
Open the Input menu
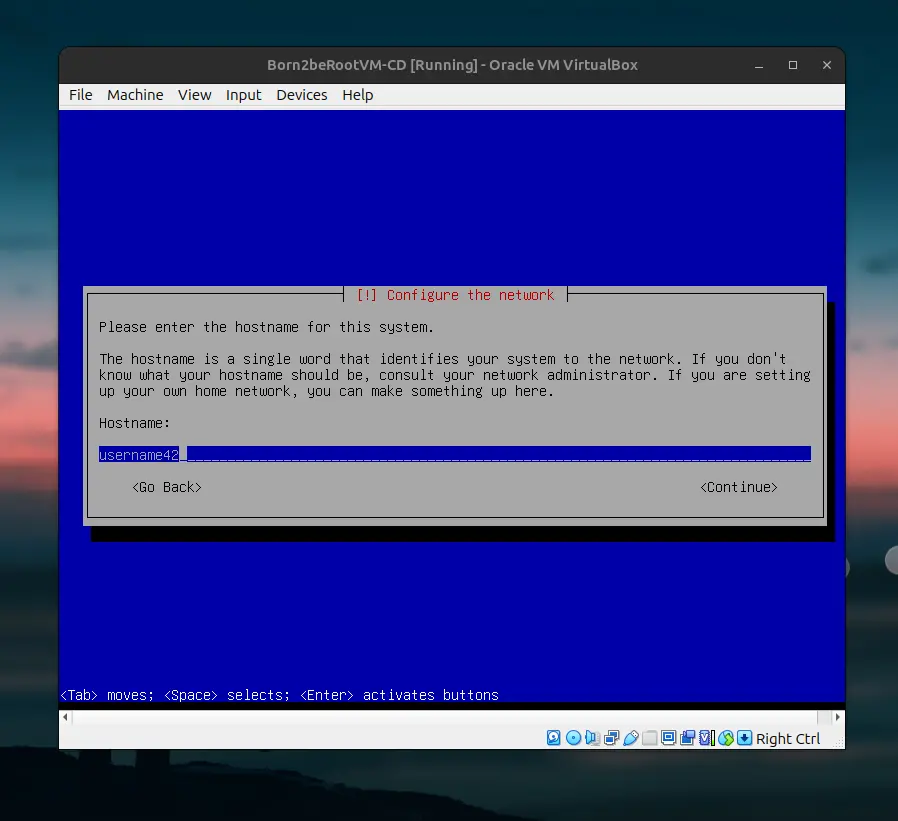(x=243, y=95)
